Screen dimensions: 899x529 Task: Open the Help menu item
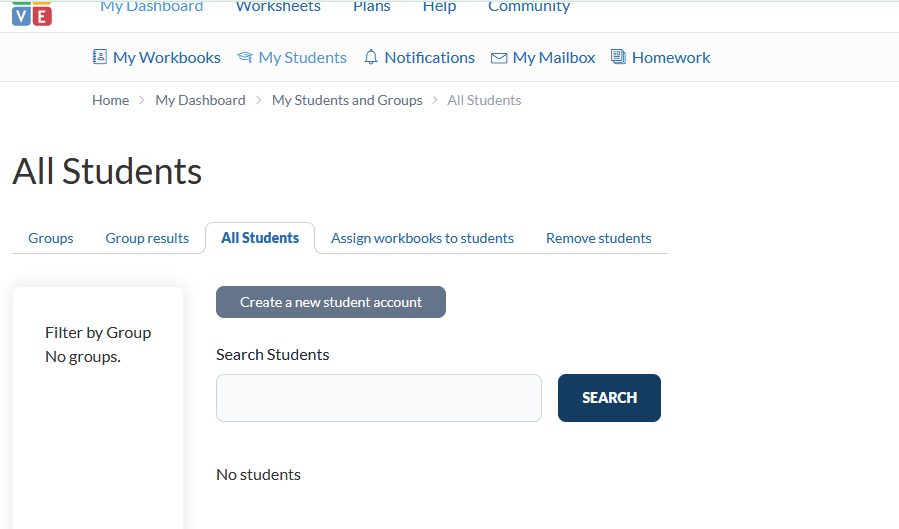pos(439,7)
